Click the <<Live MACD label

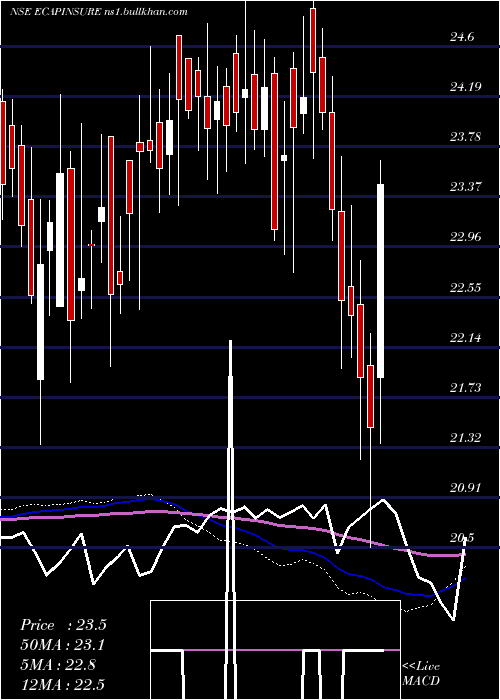[421, 673]
